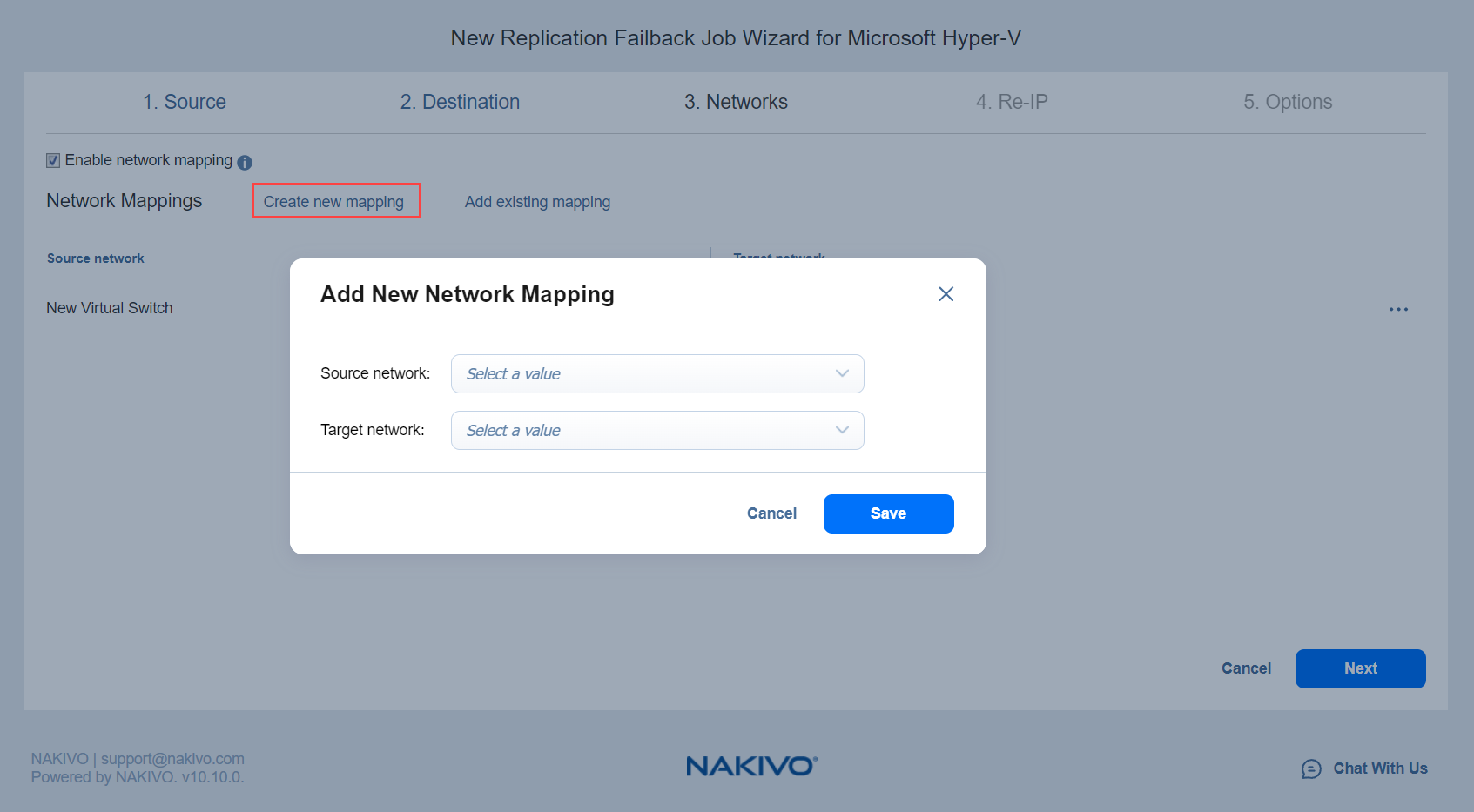Open the Source network dropdown
This screenshot has height=812, width=1474.
(644, 374)
